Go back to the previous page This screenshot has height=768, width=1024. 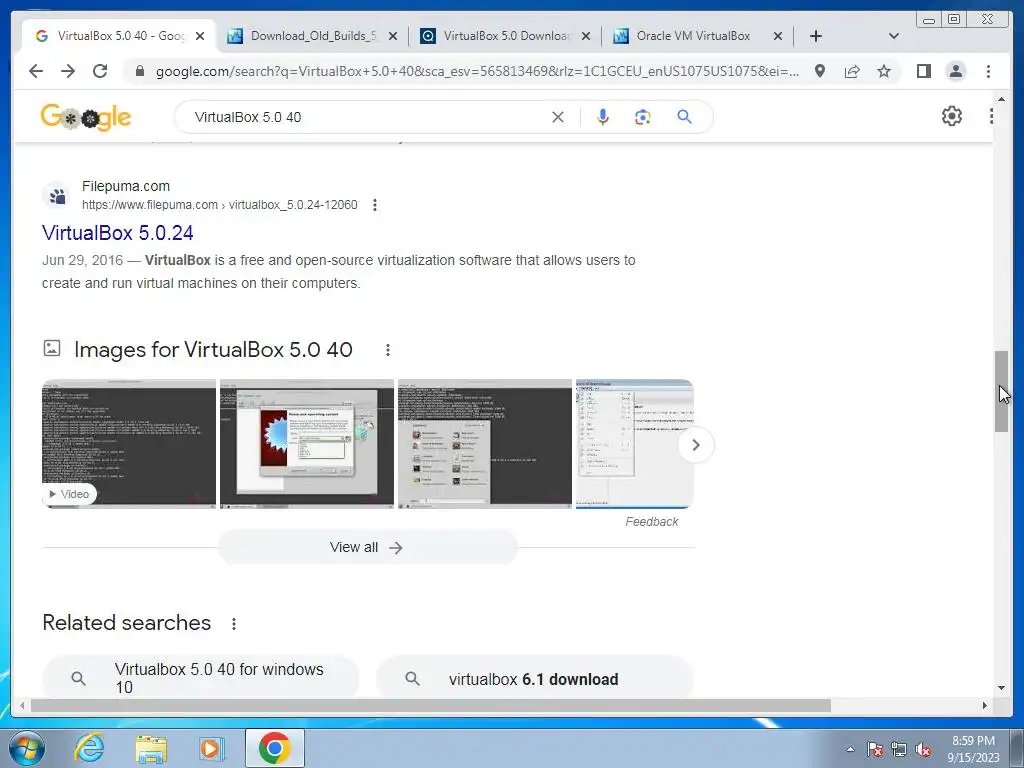pyautogui.click(x=36, y=71)
